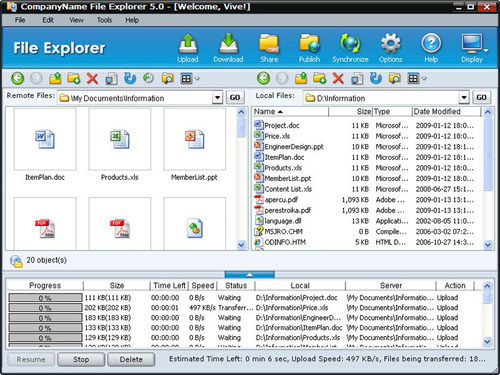The height and width of the screenshot is (375, 500).
Task: Go back in the Local Files pane
Action: (264, 78)
